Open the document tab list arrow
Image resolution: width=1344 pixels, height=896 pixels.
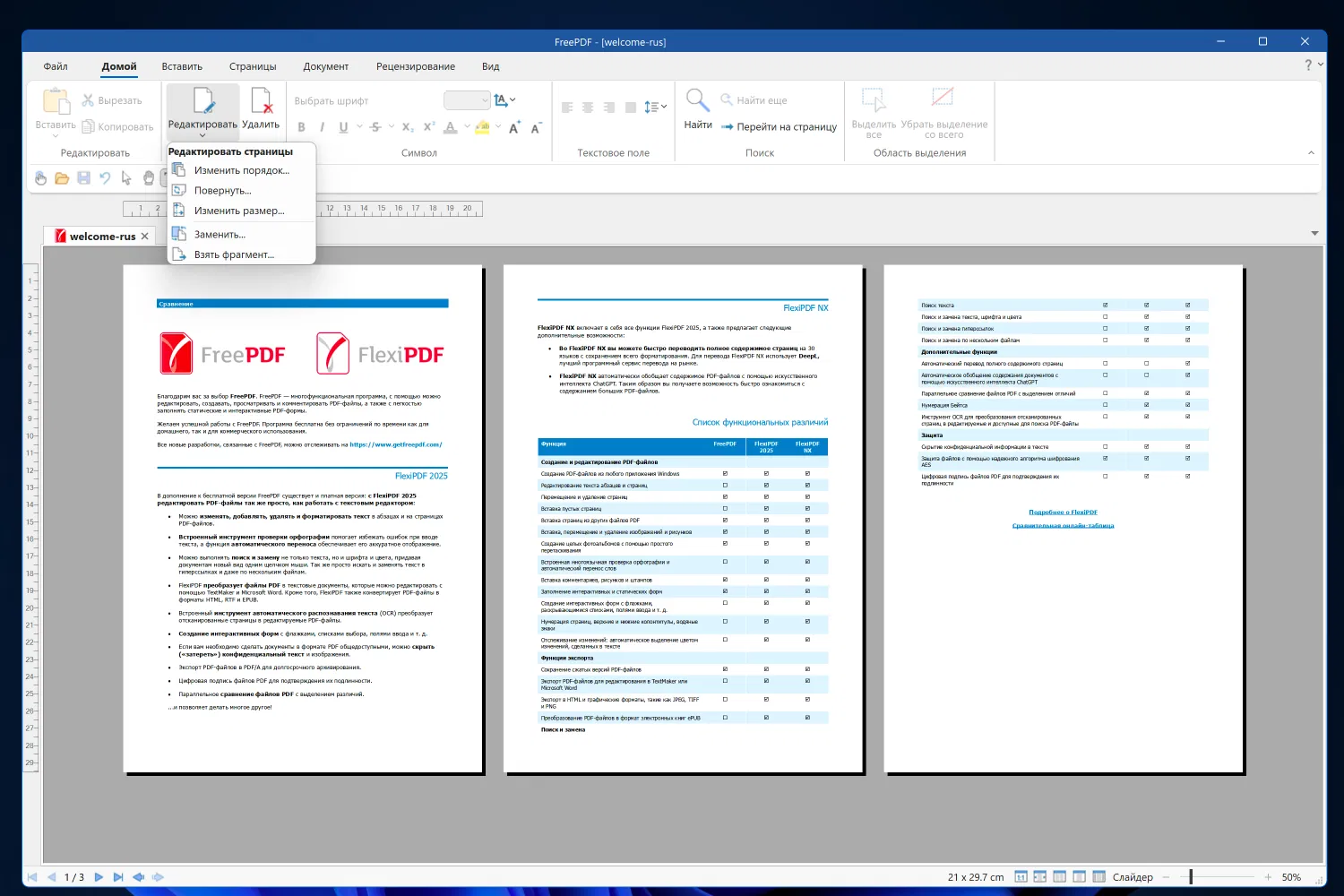click(1314, 233)
